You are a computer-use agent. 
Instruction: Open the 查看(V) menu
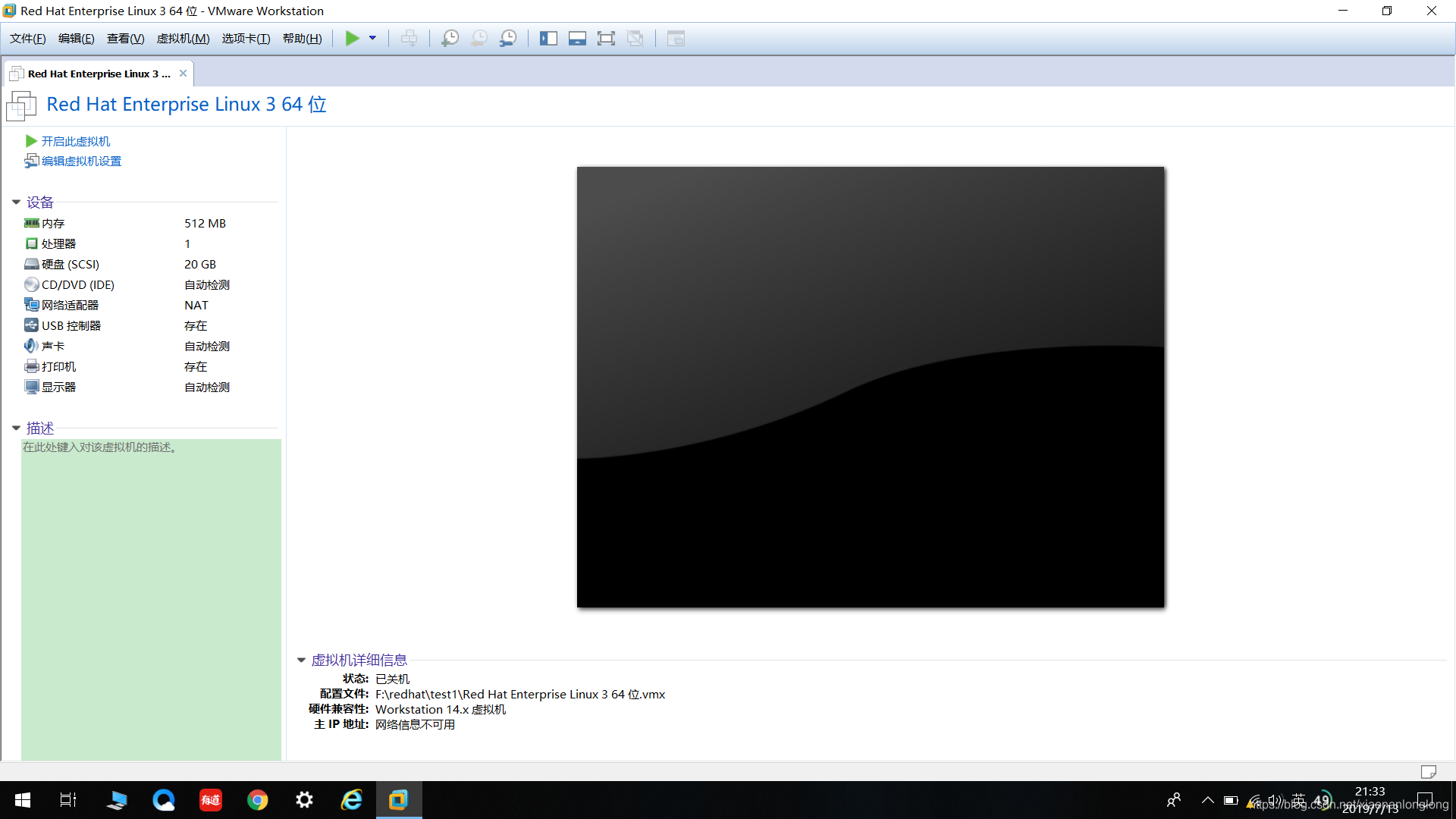[125, 39]
